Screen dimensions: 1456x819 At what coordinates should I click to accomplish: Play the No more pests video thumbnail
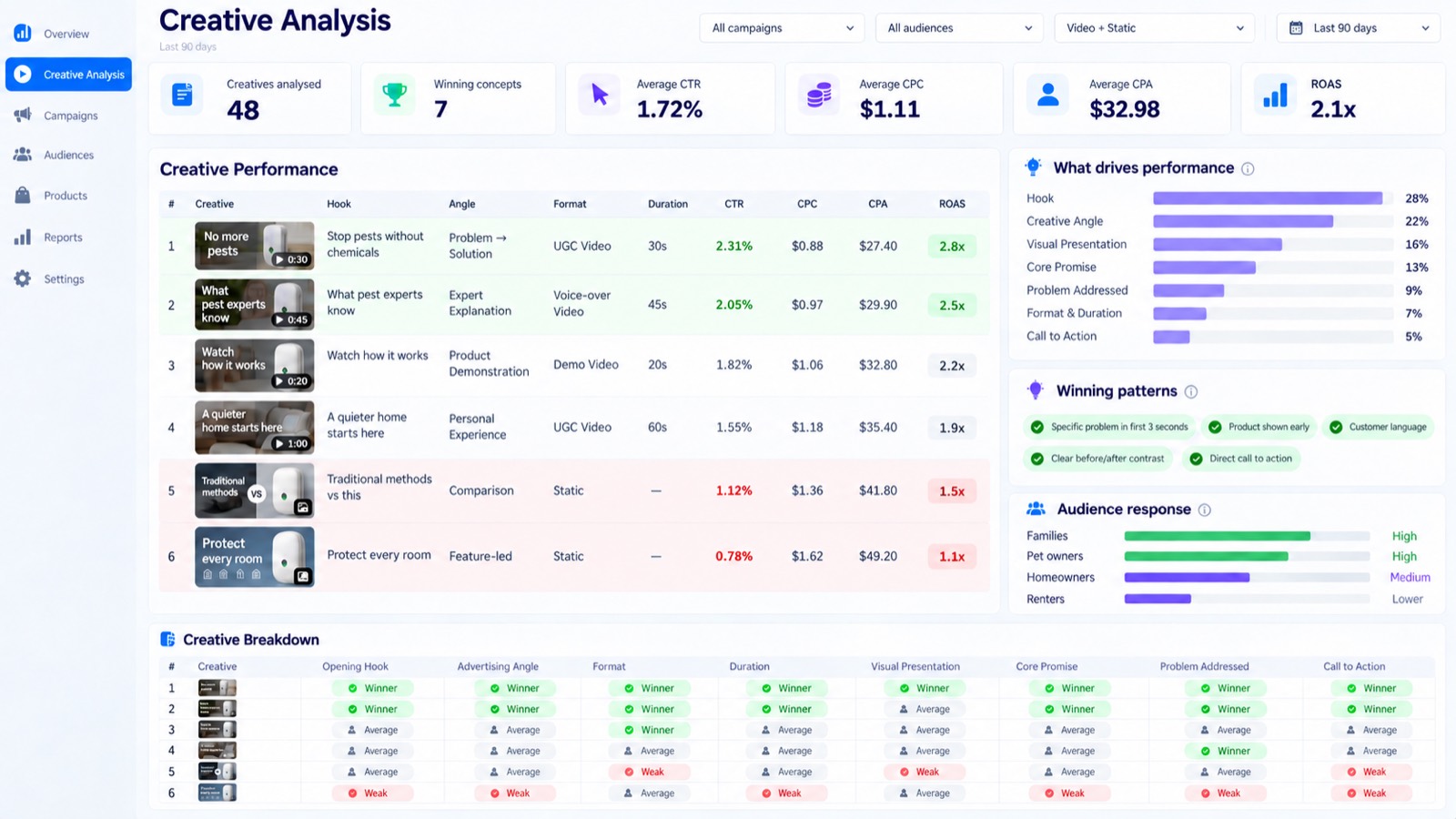[x=255, y=246]
